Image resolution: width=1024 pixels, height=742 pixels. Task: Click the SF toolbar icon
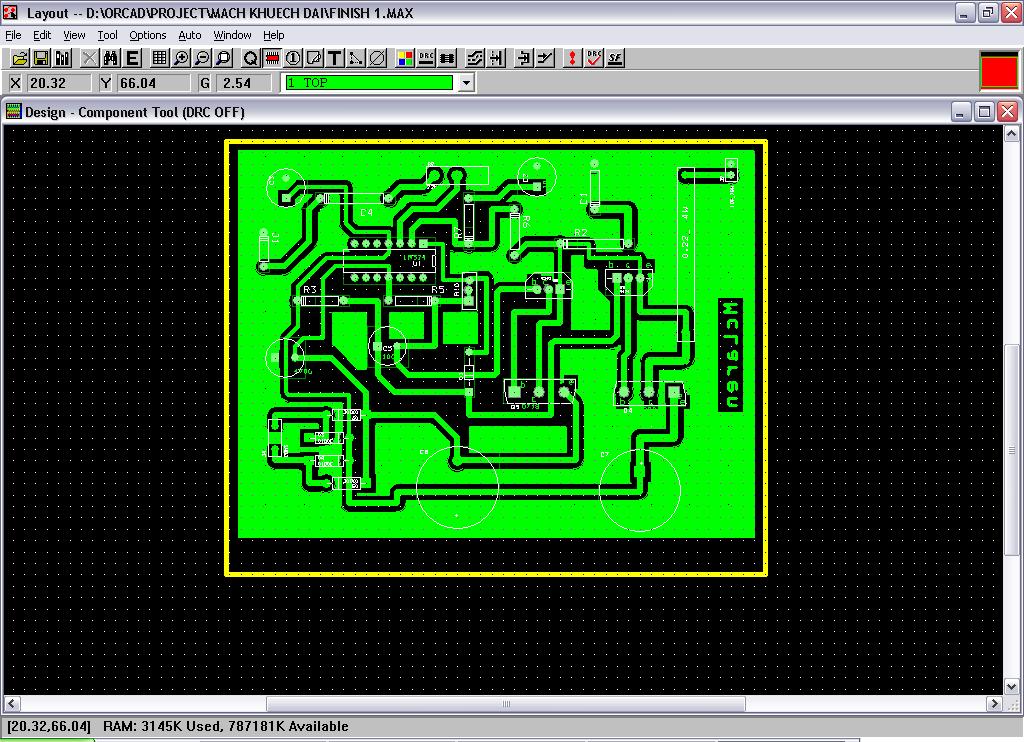coord(615,59)
